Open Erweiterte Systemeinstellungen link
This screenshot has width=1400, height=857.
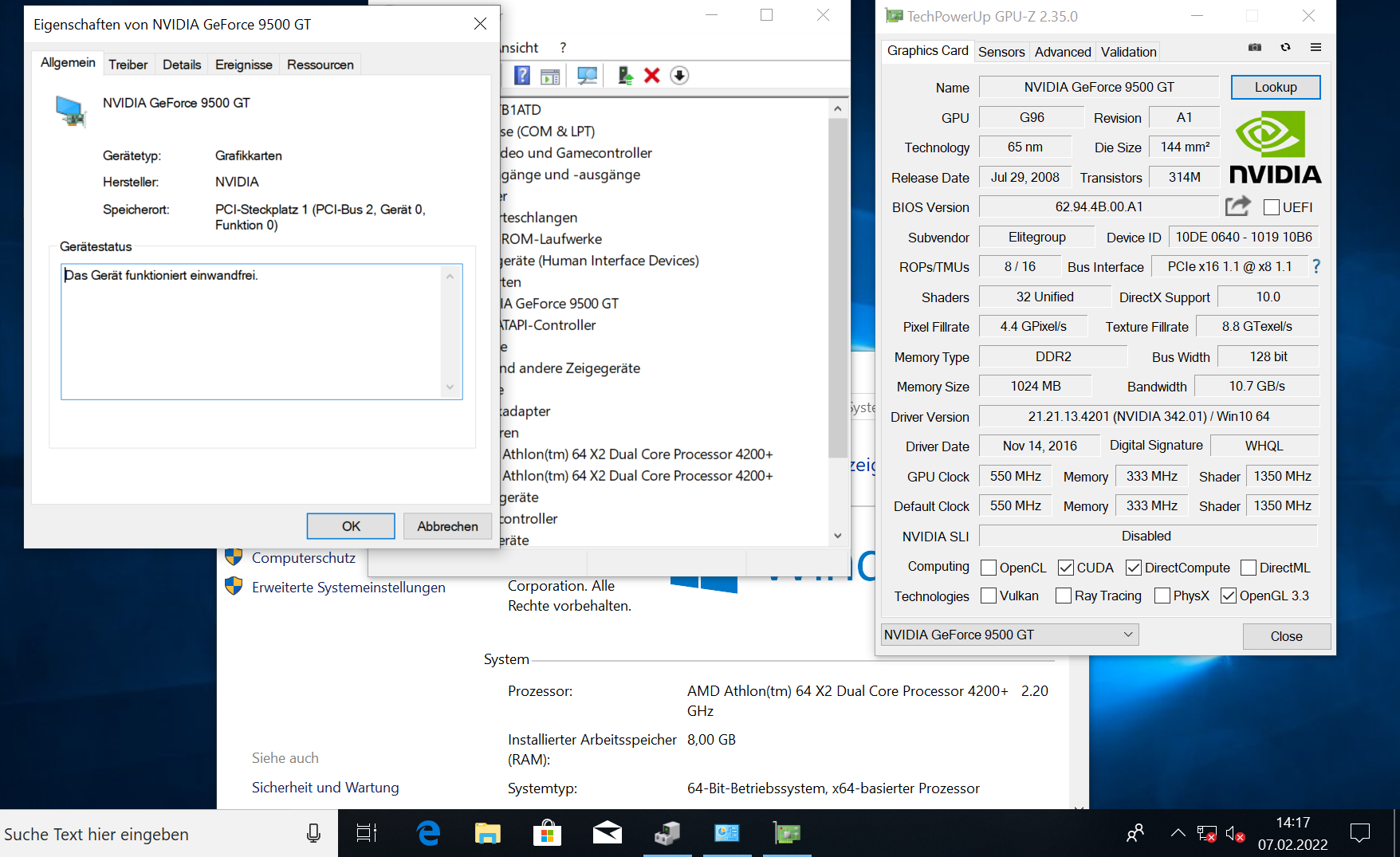[348, 588]
